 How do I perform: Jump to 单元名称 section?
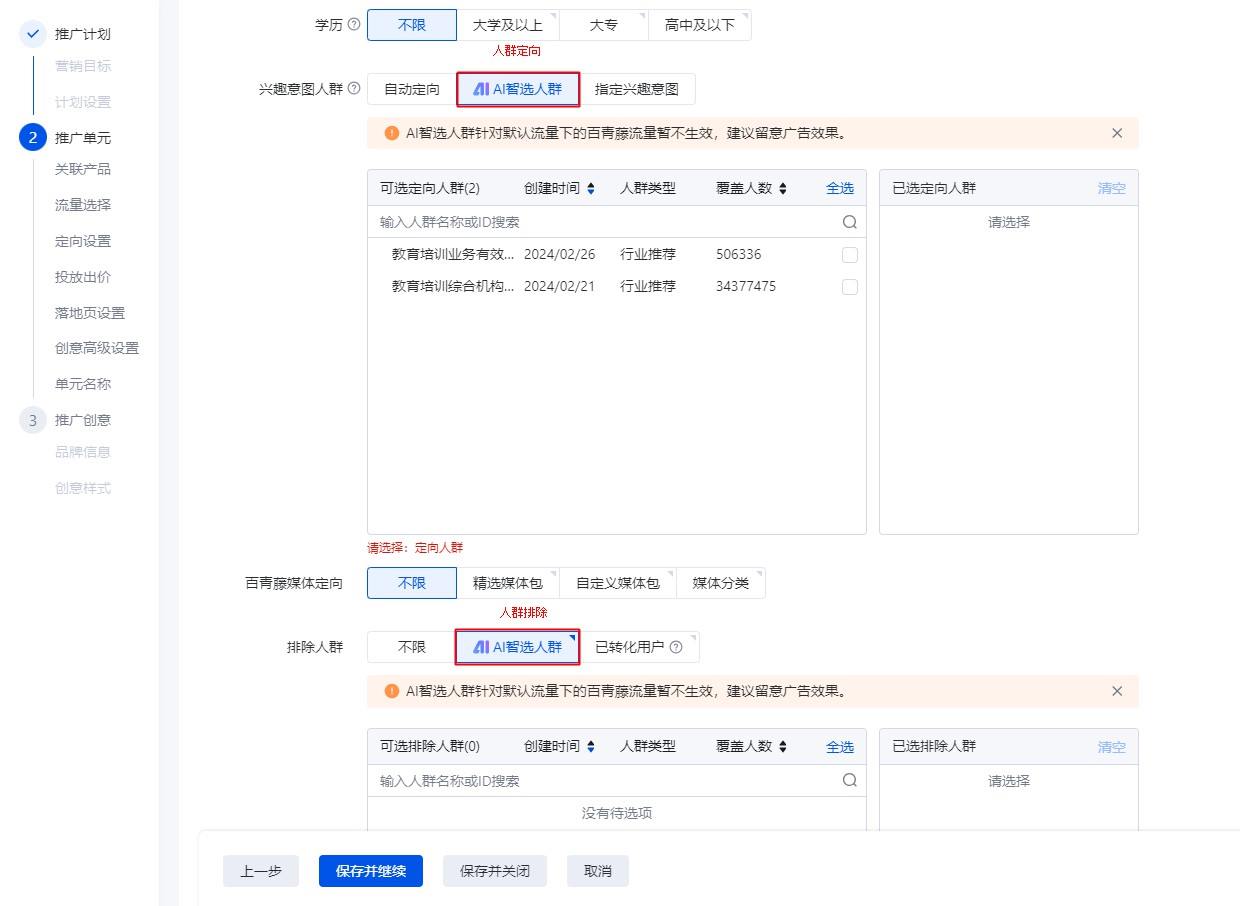pos(83,384)
